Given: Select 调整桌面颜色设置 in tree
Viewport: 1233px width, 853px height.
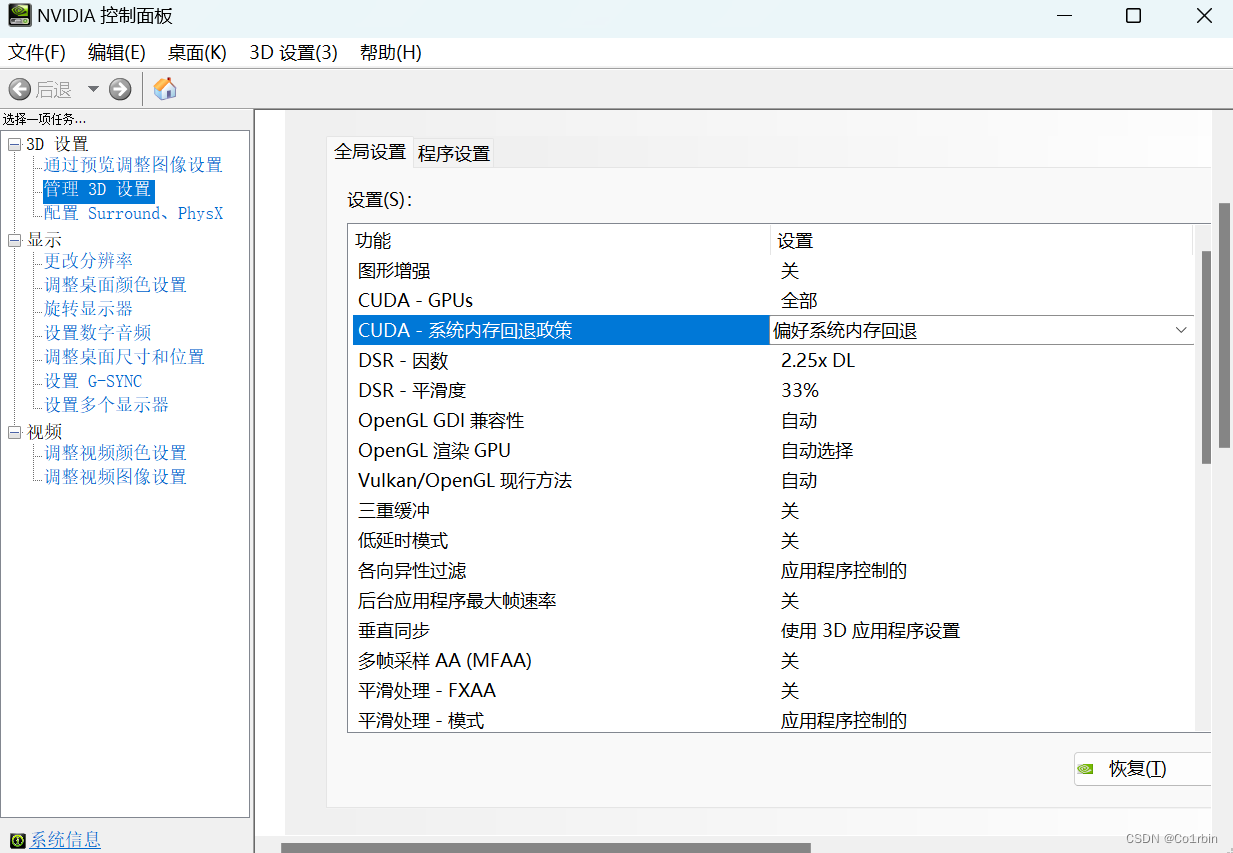Looking at the screenshot, I should pos(115,285).
